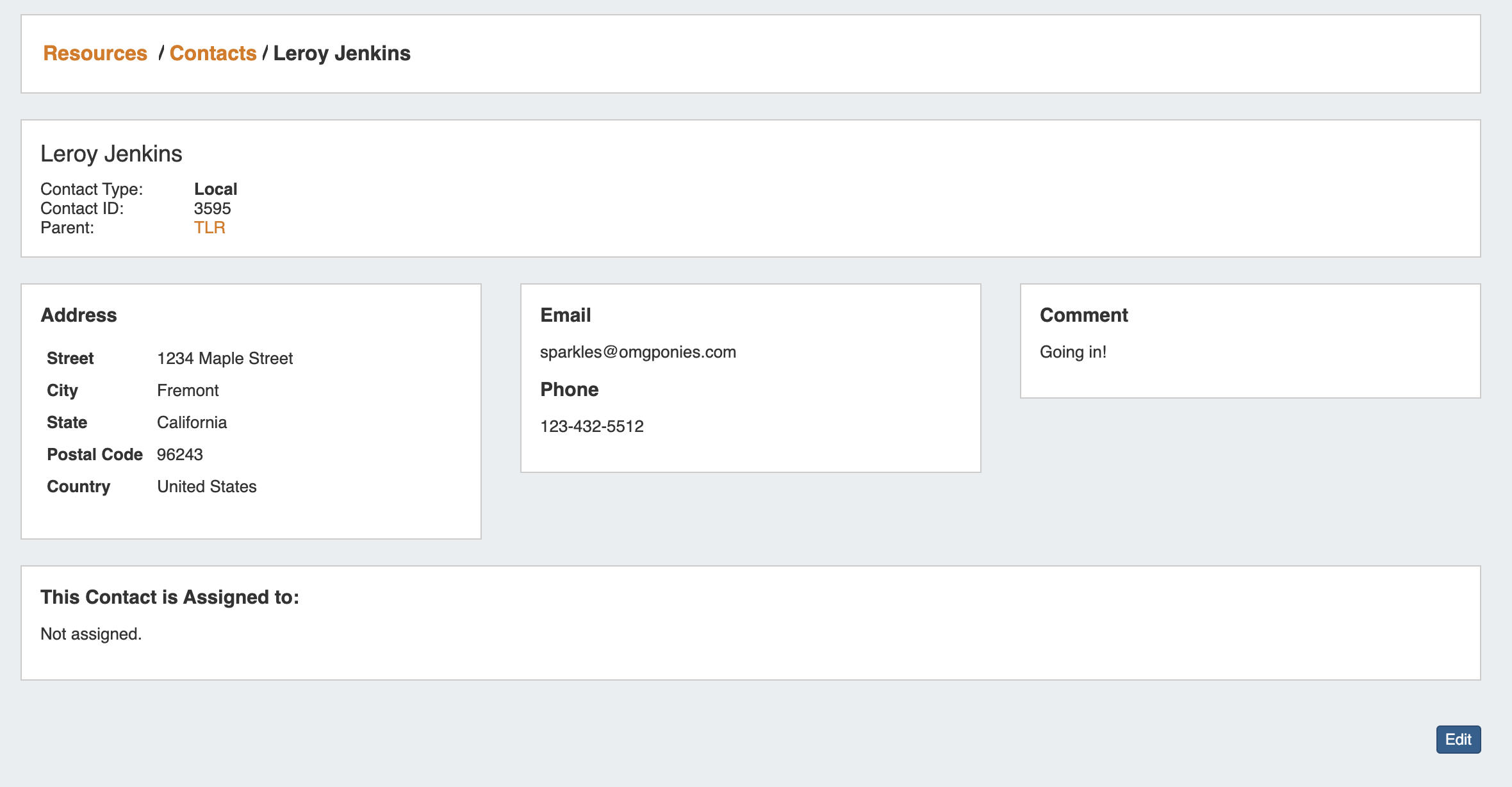Viewport: 1512px width, 787px height.
Task: Click the street value 1234 Maple Street
Action: (x=224, y=358)
